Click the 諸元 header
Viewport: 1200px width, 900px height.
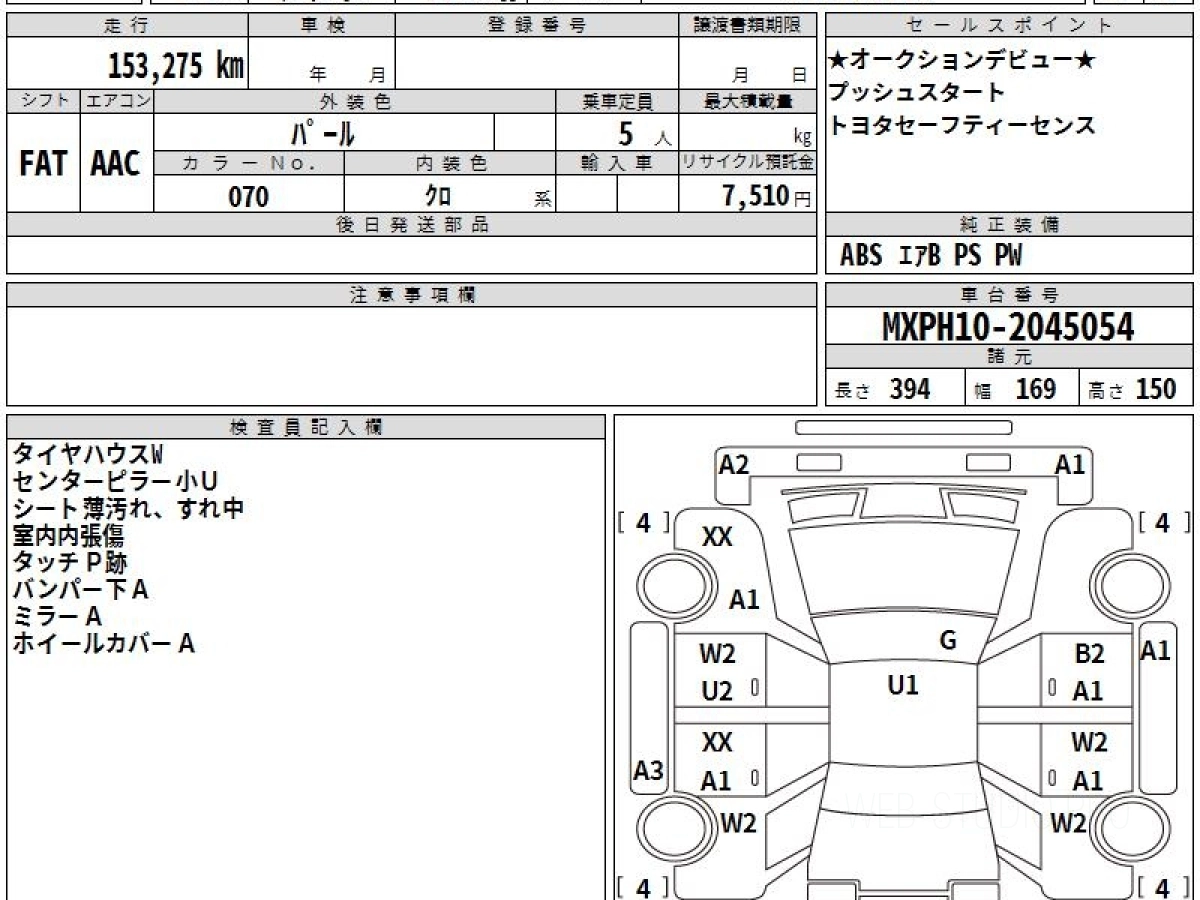point(1010,357)
